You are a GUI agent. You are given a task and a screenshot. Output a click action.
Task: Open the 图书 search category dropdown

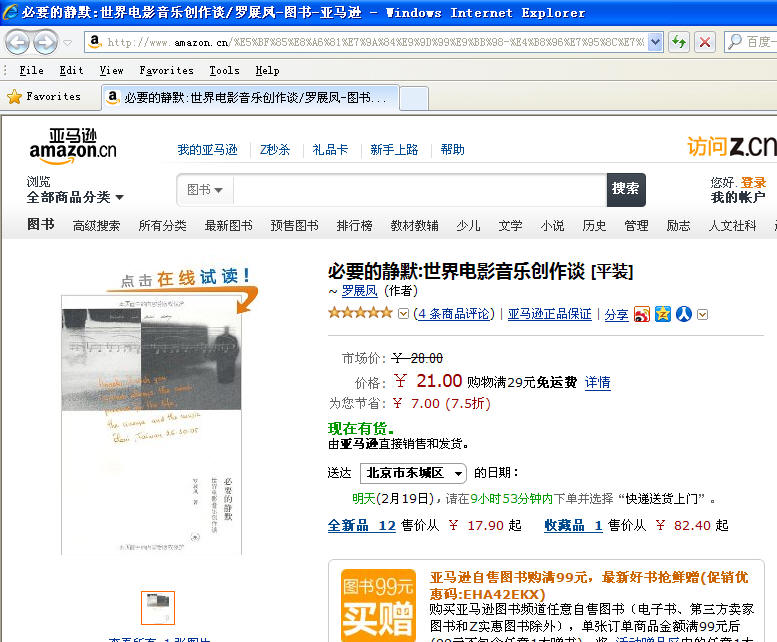(x=205, y=190)
